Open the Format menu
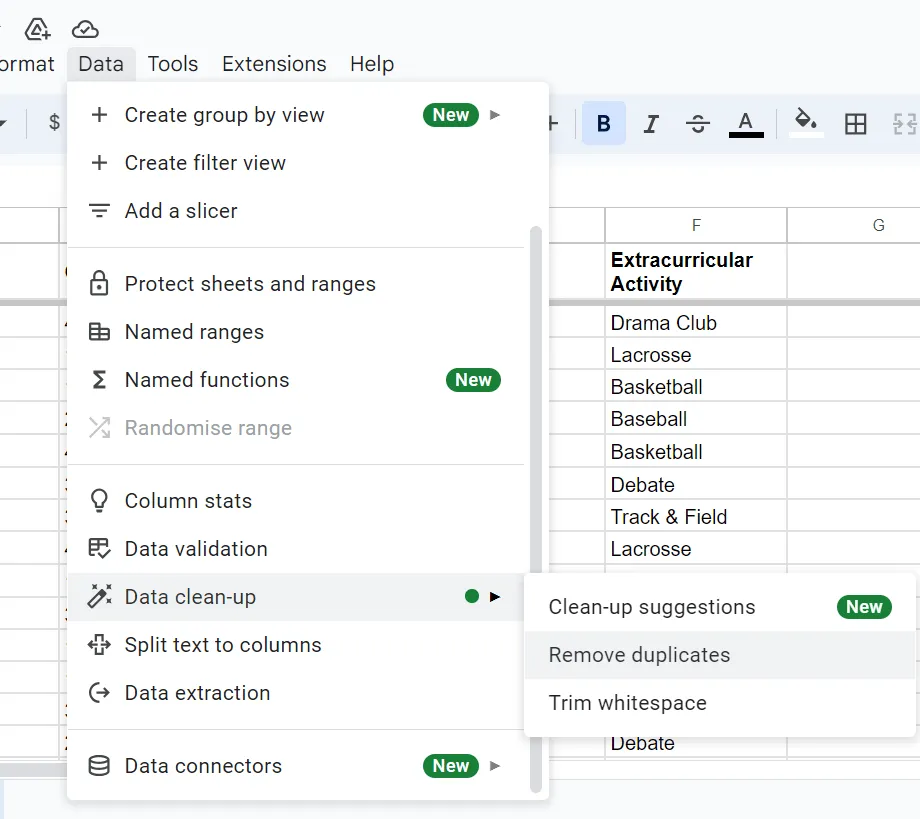 pos(27,63)
